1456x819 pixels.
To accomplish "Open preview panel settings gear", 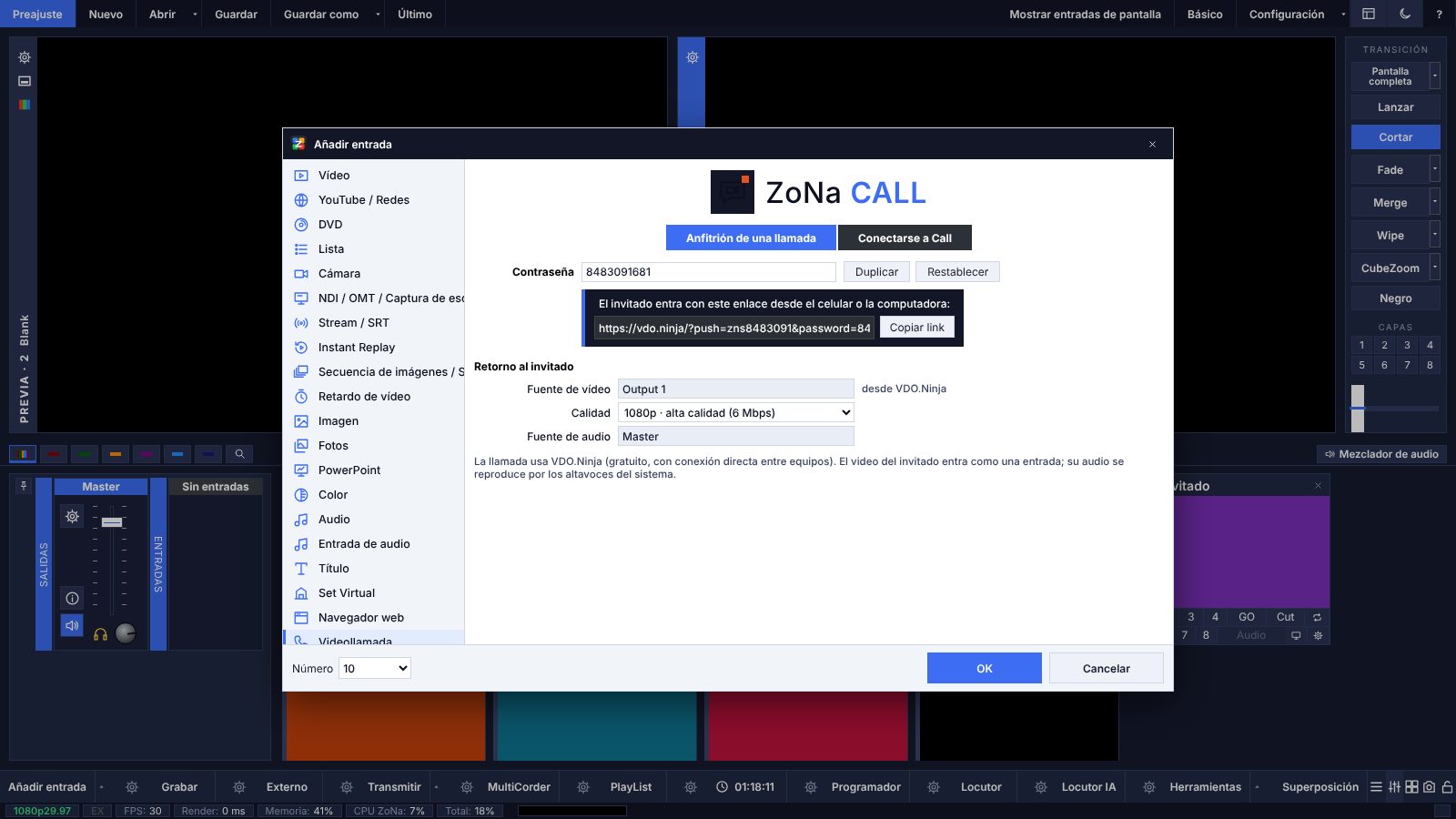I will point(25,57).
